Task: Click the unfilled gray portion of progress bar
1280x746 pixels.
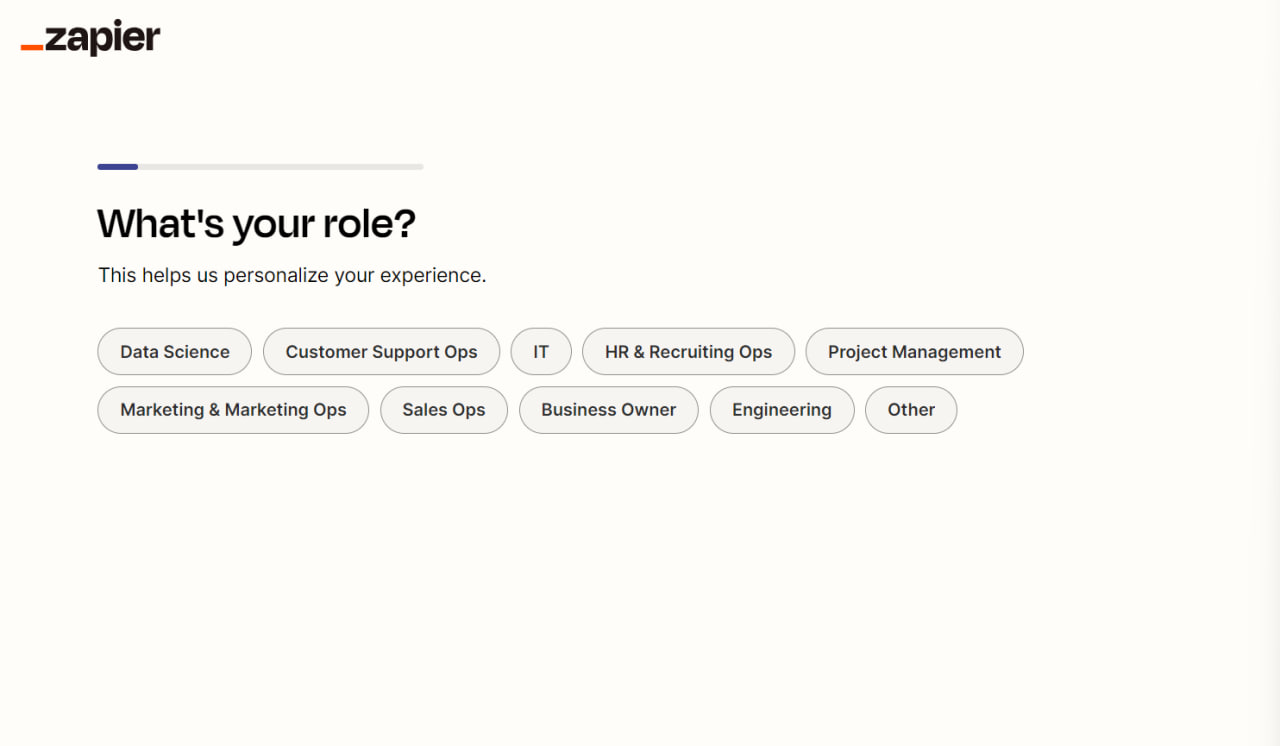Action: pyautogui.click(x=280, y=167)
